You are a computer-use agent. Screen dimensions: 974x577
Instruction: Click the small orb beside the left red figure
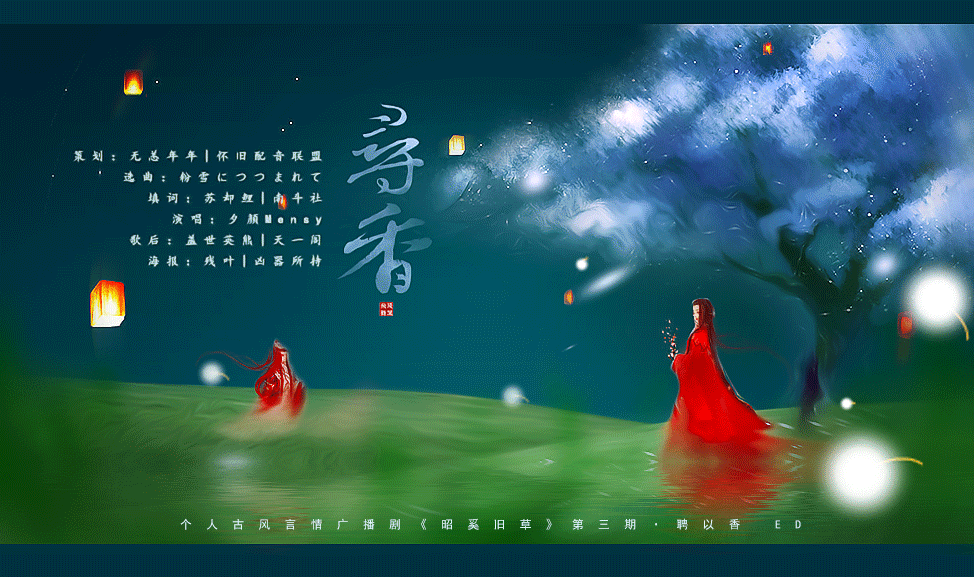pyautogui.click(x=213, y=373)
